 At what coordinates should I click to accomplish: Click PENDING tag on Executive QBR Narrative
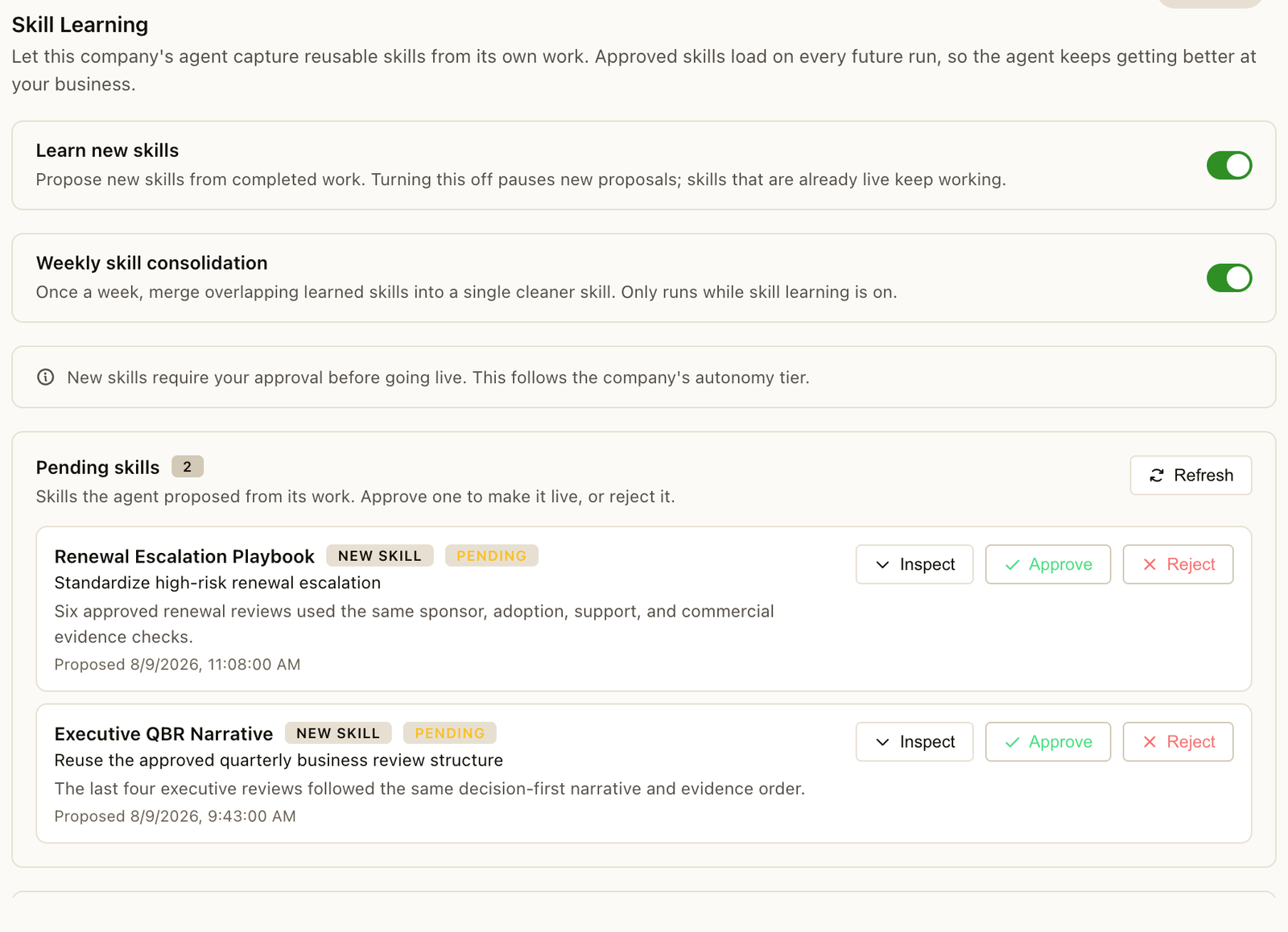tap(450, 733)
